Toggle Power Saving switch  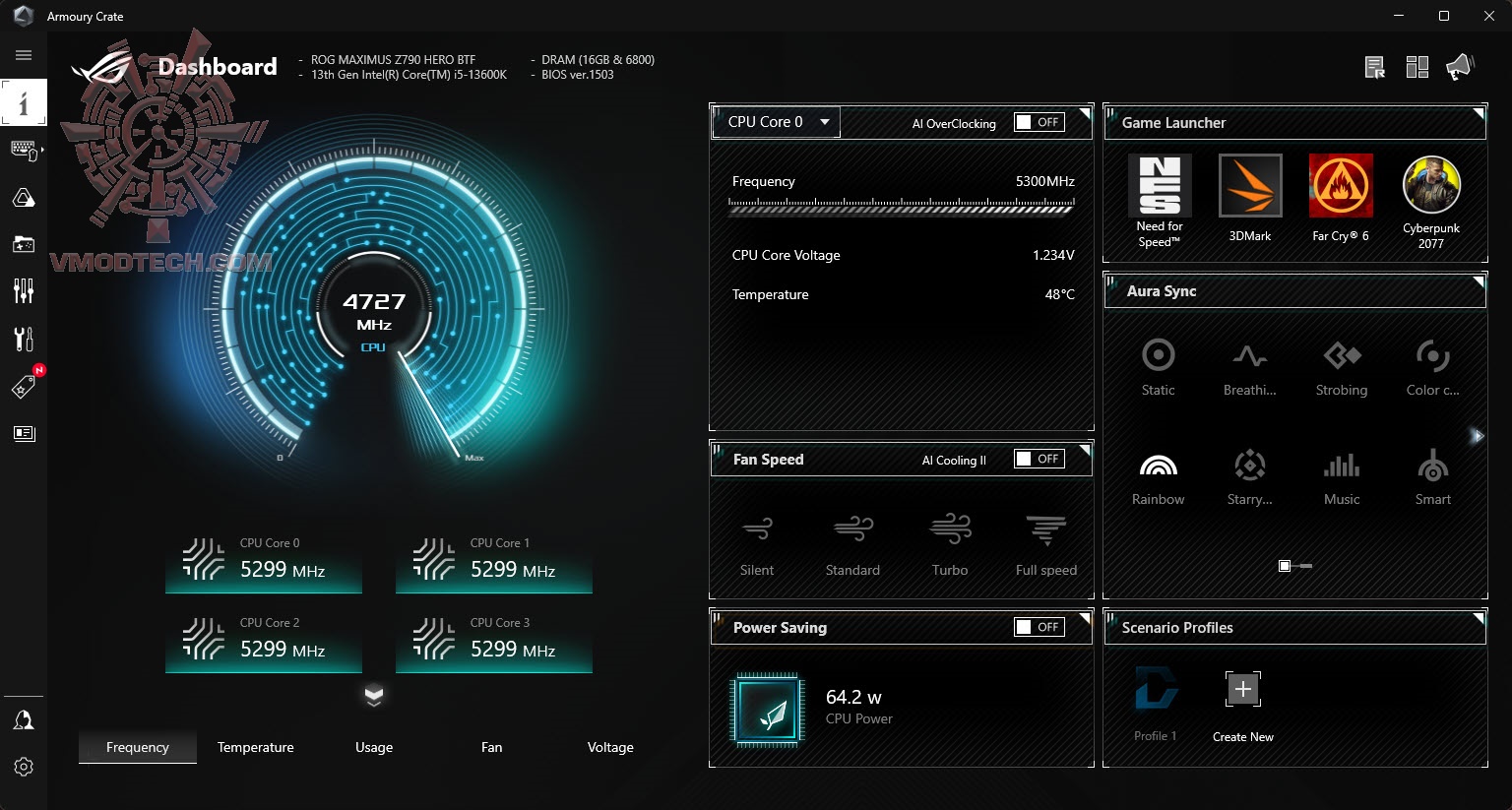[x=1039, y=627]
